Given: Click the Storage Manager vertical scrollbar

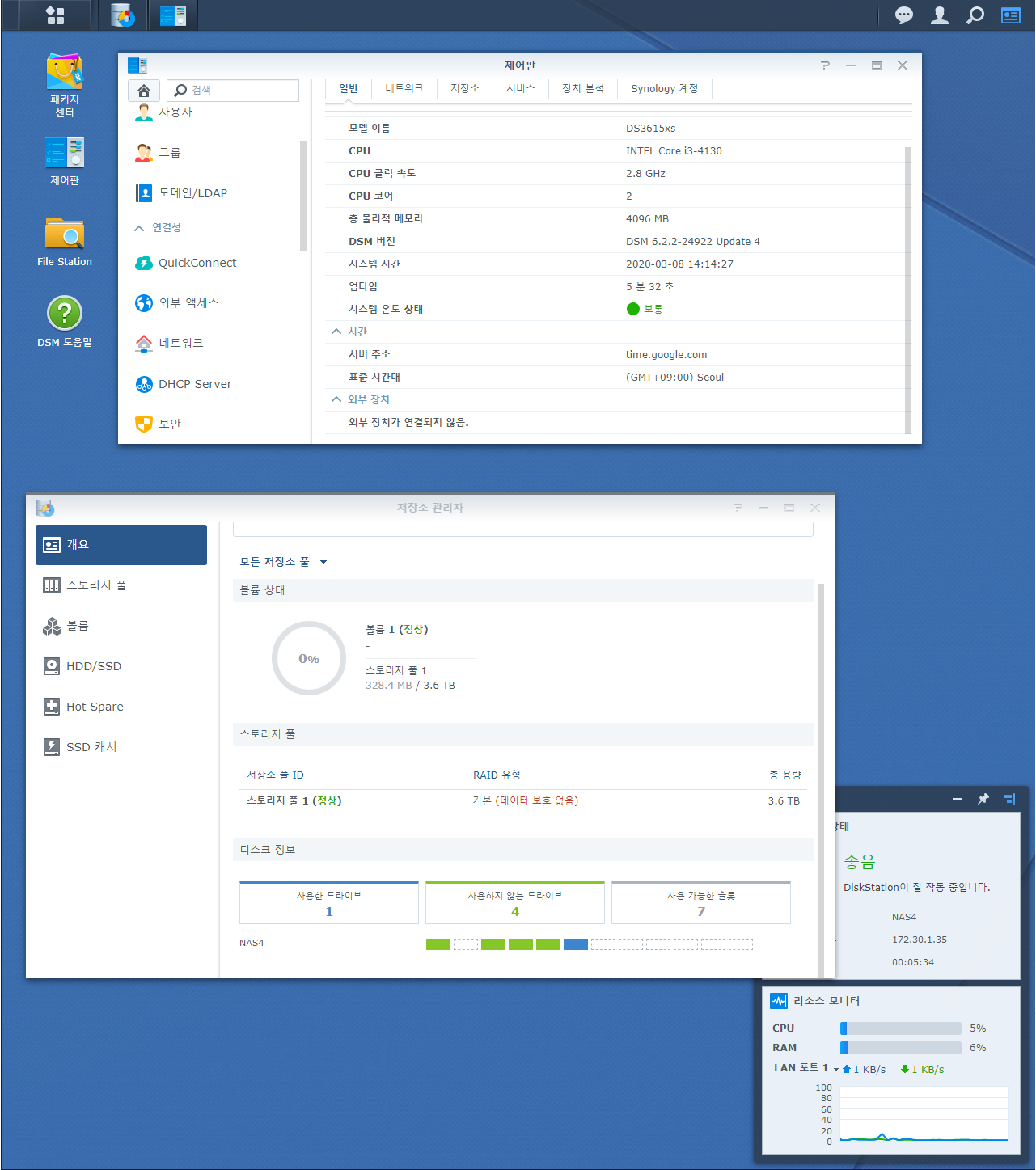Looking at the screenshot, I should pyautogui.click(x=821, y=779).
